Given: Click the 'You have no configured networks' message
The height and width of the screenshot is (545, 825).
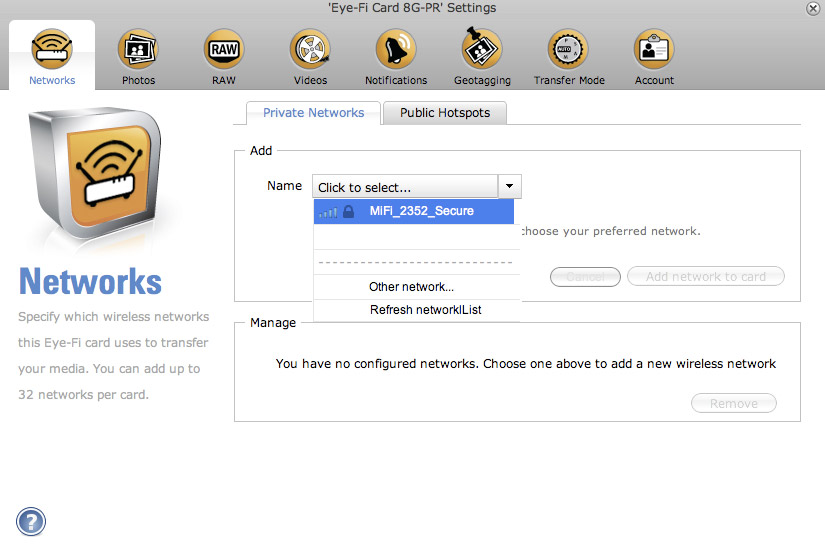Looking at the screenshot, I should click(x=526, y=364).
